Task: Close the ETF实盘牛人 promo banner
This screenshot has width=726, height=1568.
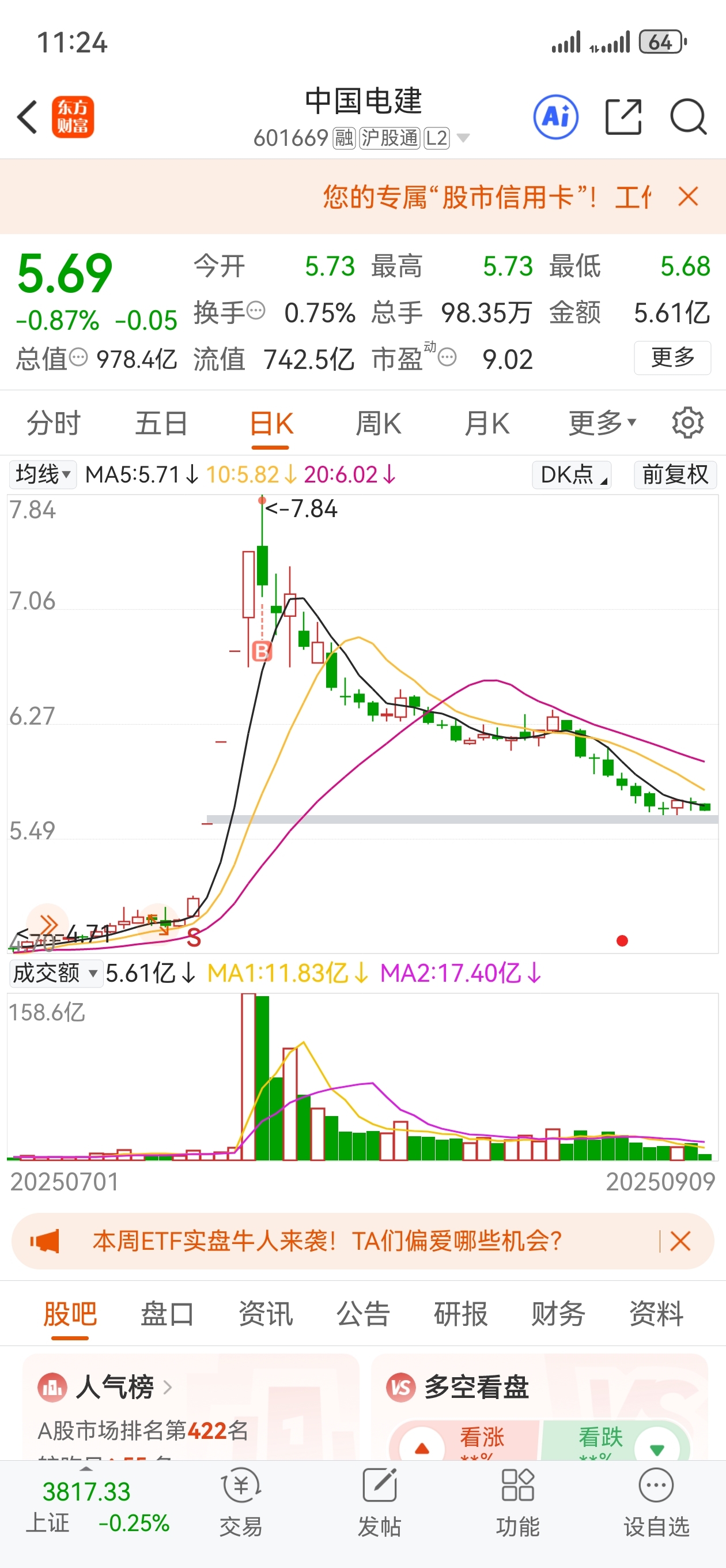Action: tap(680, 1241)
